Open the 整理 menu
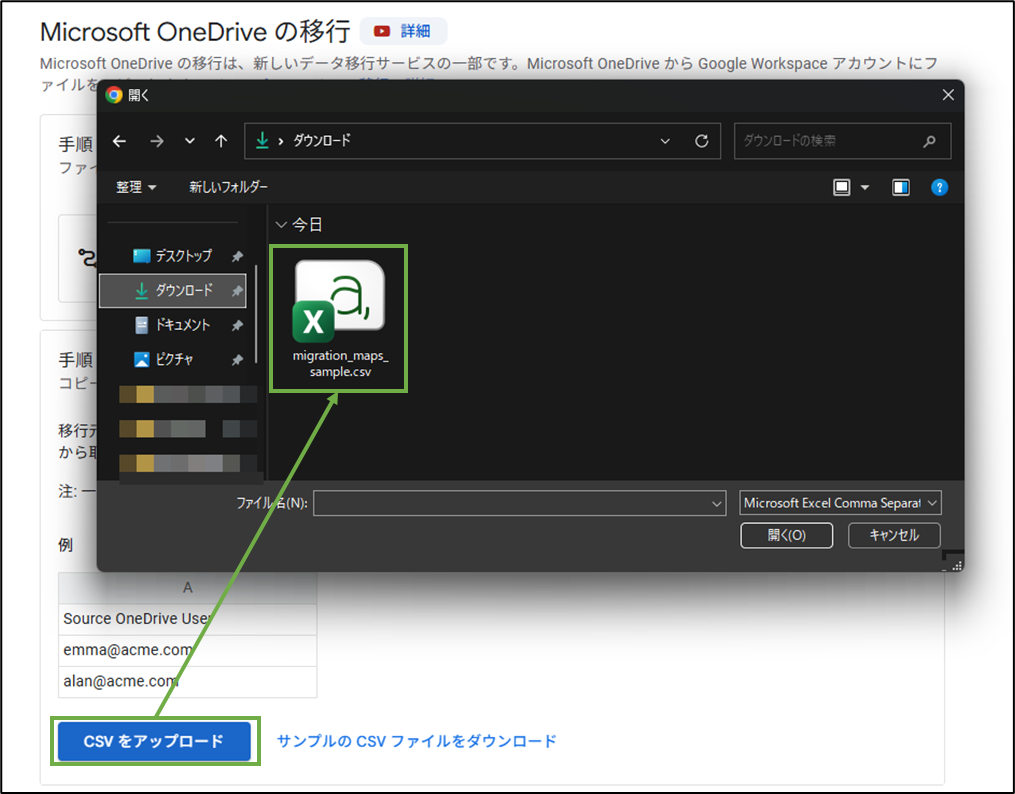Viewport: 1015px width, 794px height. click(x=136, y=187)
